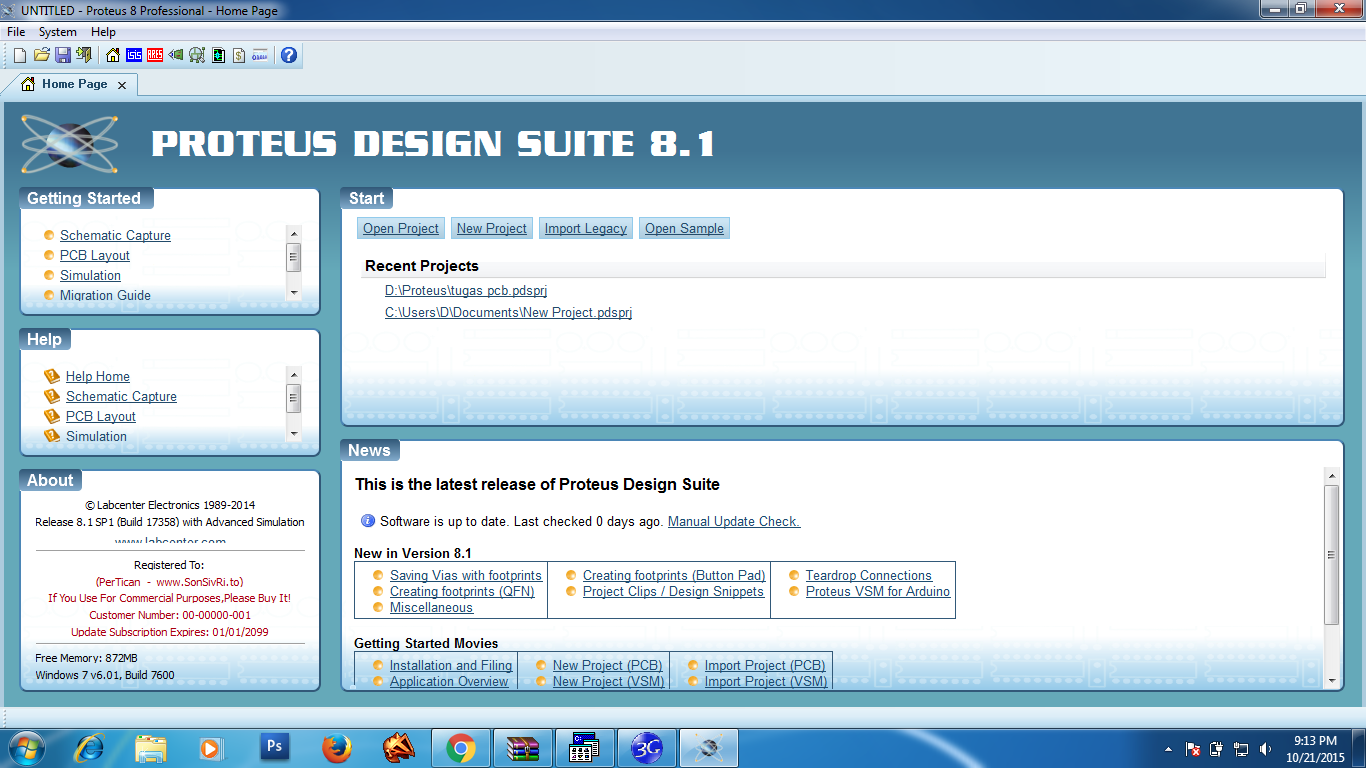Open Creating footprints (QFN) link

click(x=462, y=591)
